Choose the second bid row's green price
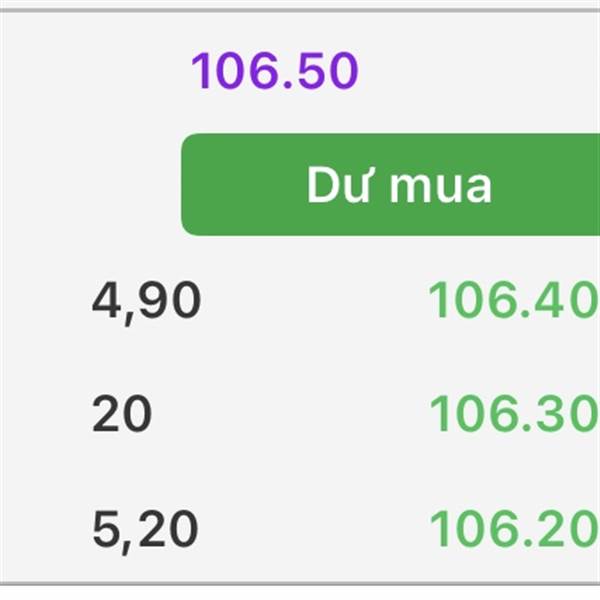This screenshot has width=600, height=600. [513, 414]
